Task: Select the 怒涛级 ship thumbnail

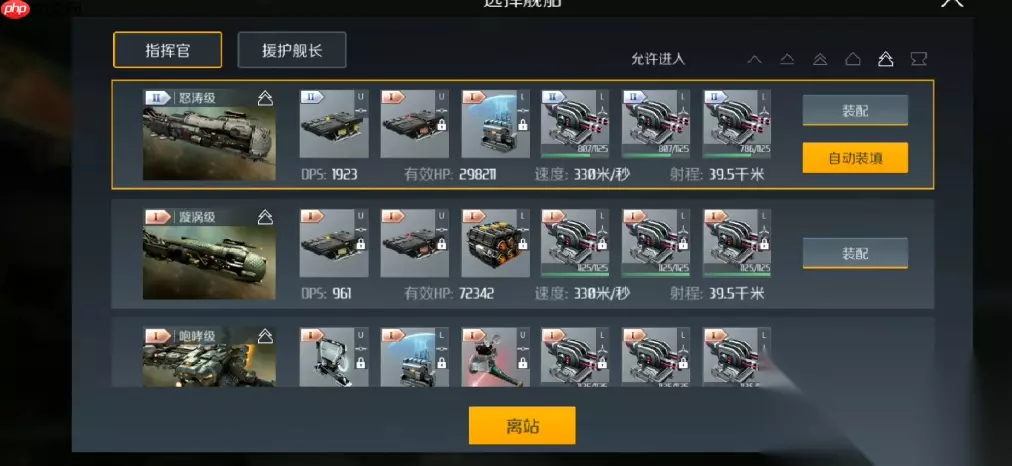Action: (209, 135)
